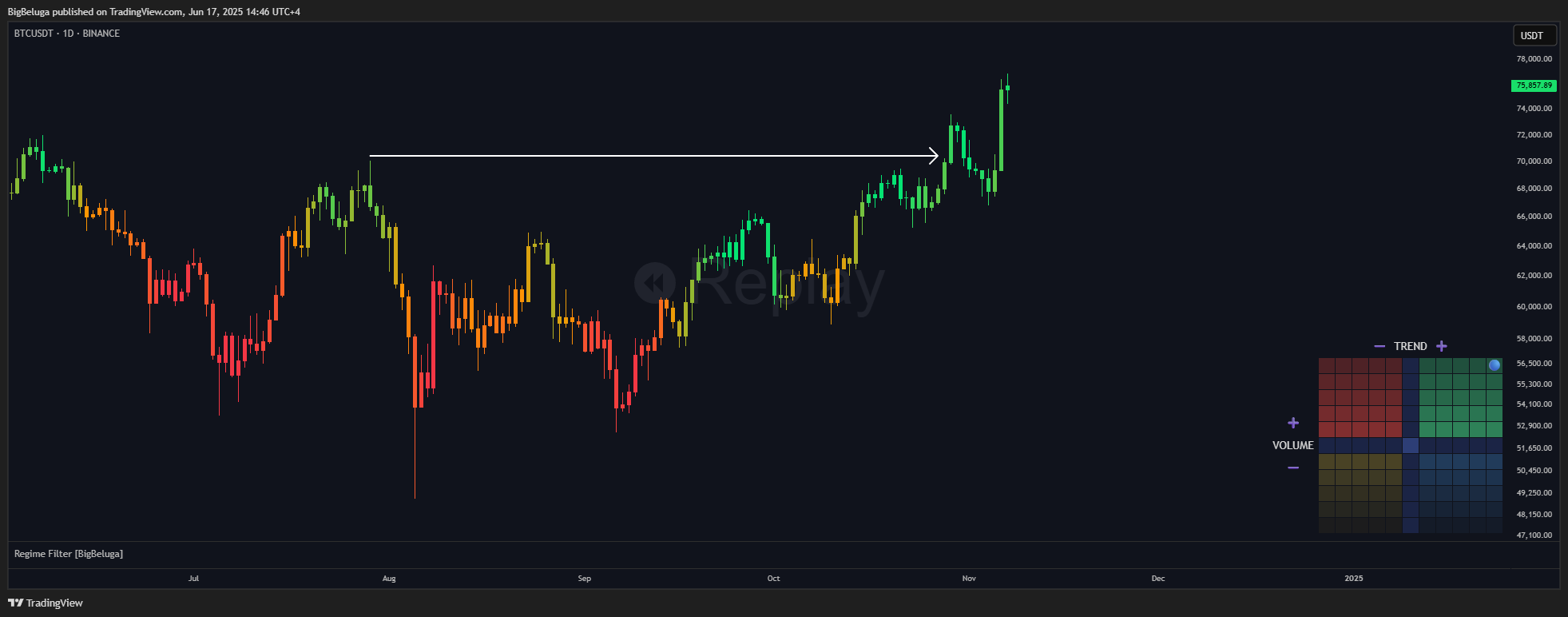This screenshot has height=617, width=1568.
Task: Open the USDT currency selector
Action: [1534, 35]
